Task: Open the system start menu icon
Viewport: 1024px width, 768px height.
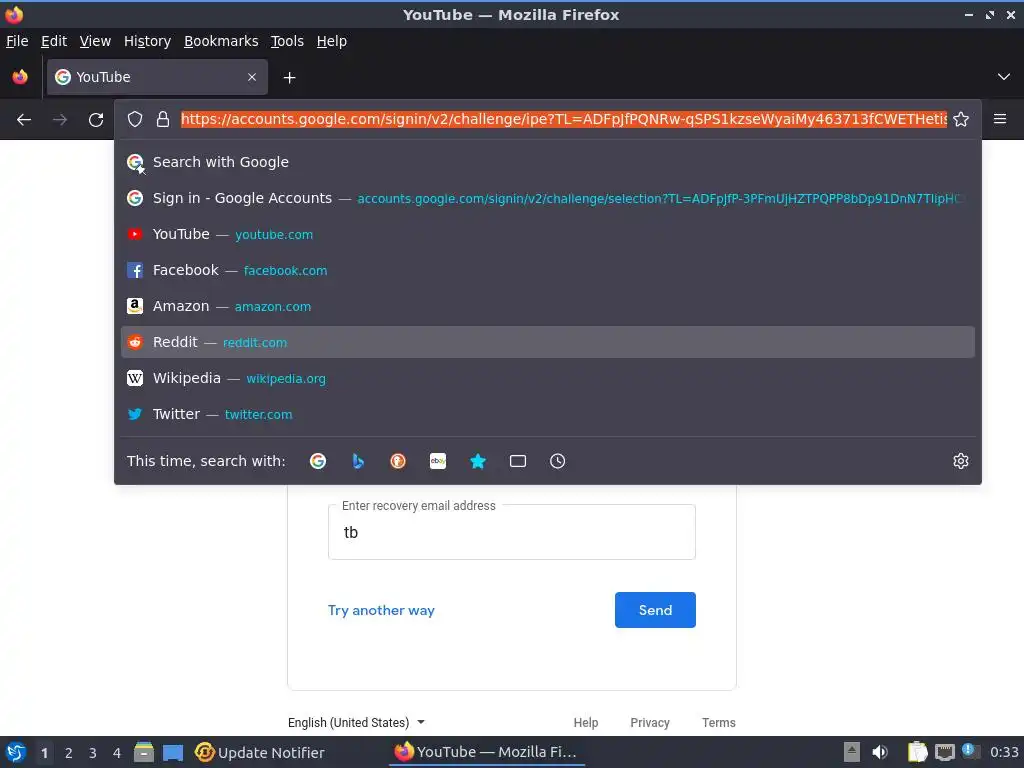Action: point(16,752)
